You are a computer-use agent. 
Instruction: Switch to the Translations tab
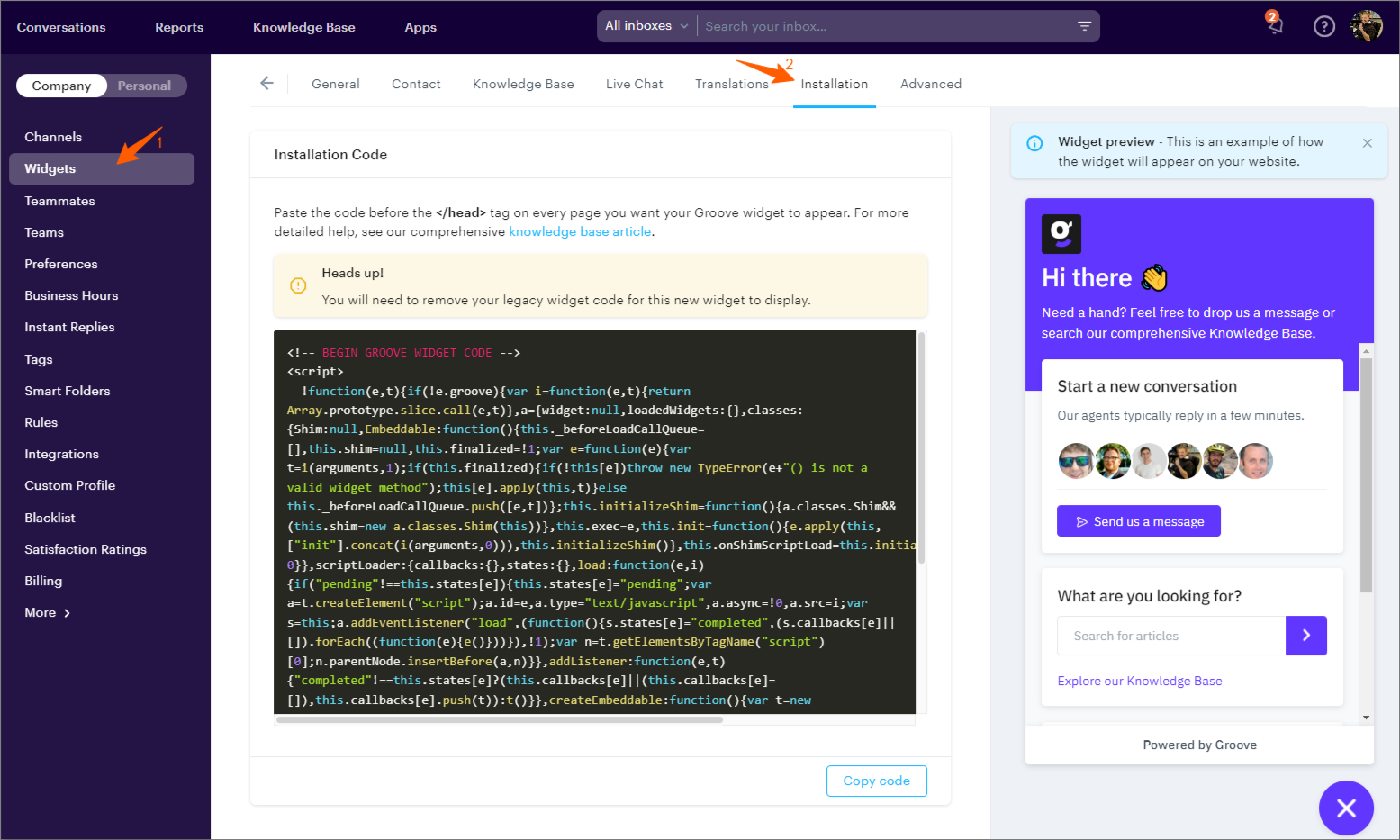(732, 84)
